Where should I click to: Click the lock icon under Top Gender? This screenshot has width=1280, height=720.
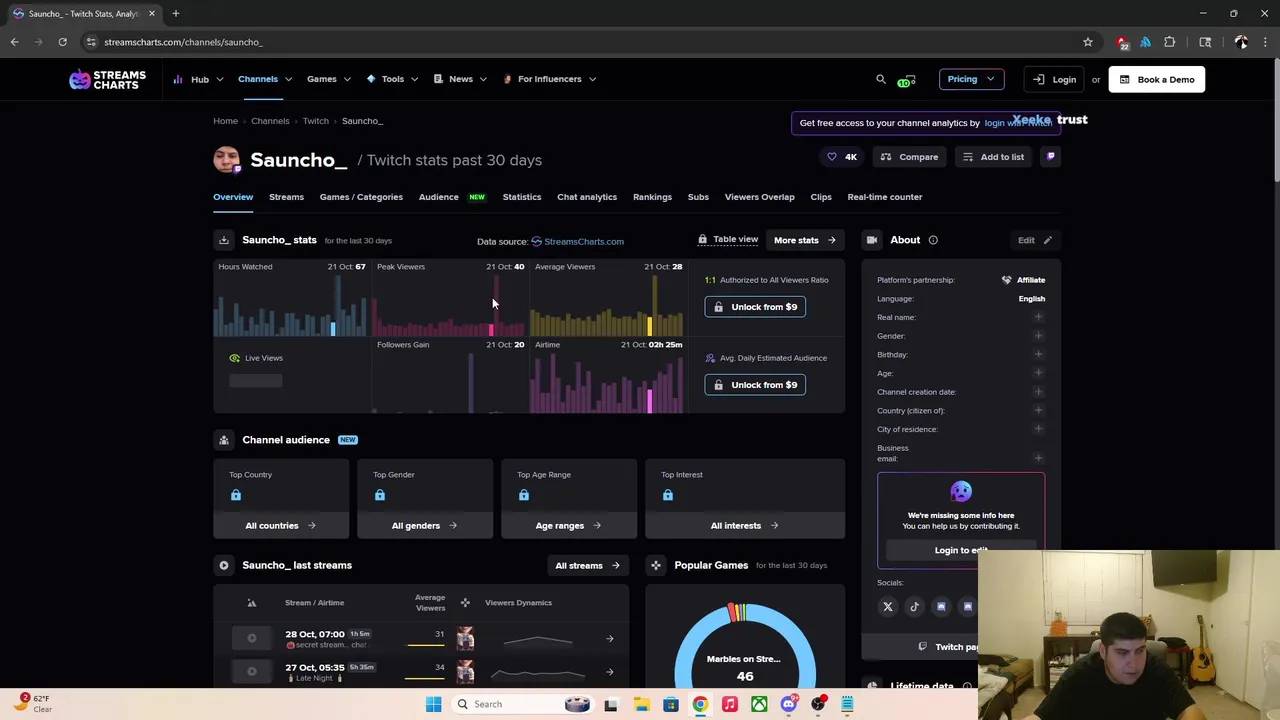(x=380, y=495)
